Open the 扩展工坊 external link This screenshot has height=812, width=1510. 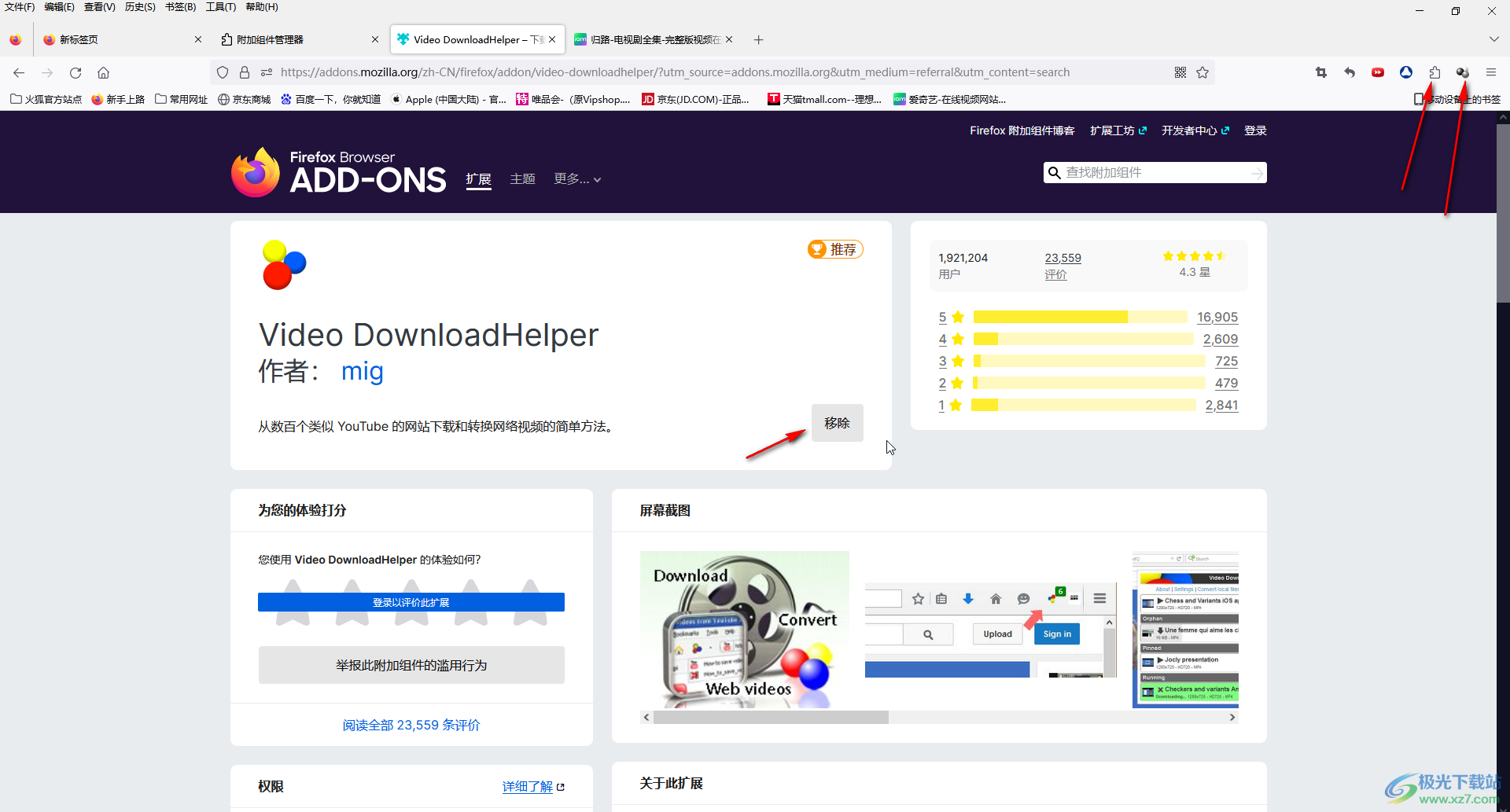pos(1118,130)
